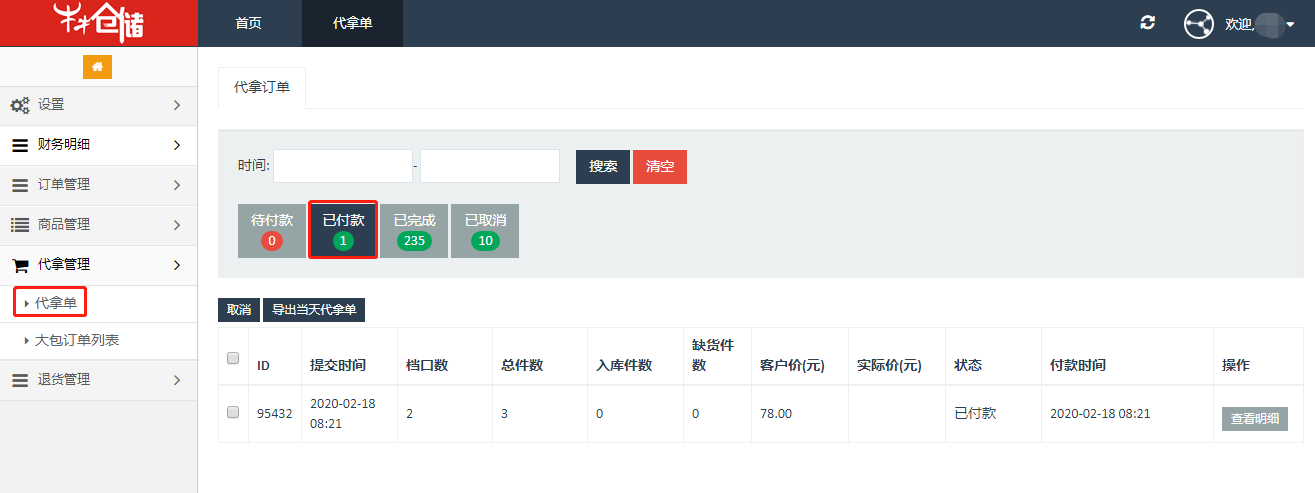This screenshot has width=1315, height=493.
Task: Click the 取消 button above the table
Action: click(239, 310)
